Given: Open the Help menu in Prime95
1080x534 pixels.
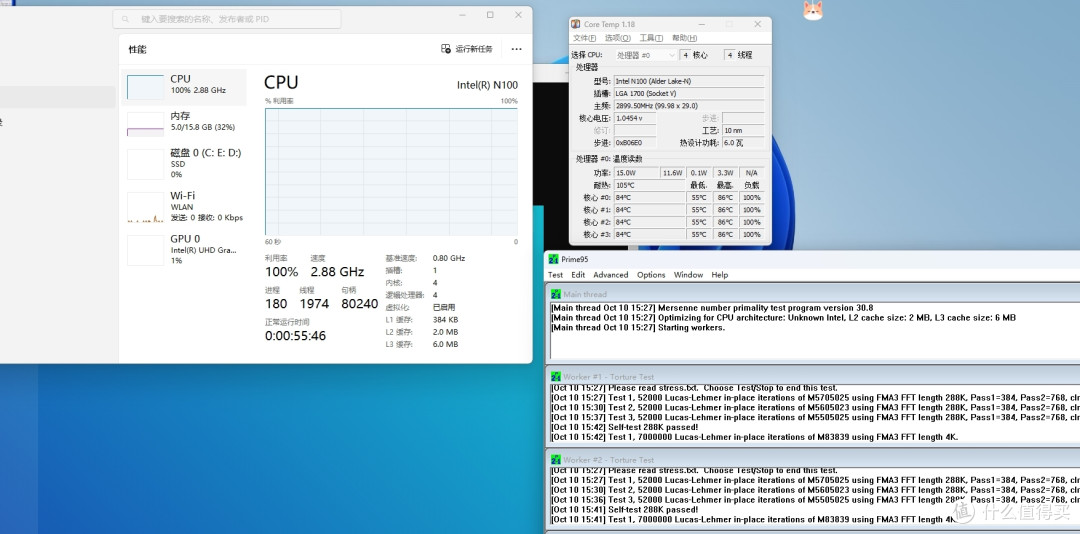Looking at the screenshot, I should tap(720, 275).
